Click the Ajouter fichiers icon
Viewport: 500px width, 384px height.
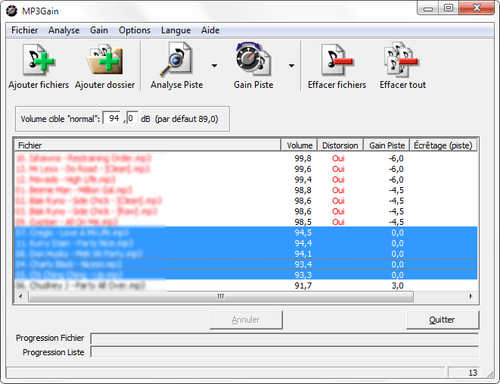point(39,60)
